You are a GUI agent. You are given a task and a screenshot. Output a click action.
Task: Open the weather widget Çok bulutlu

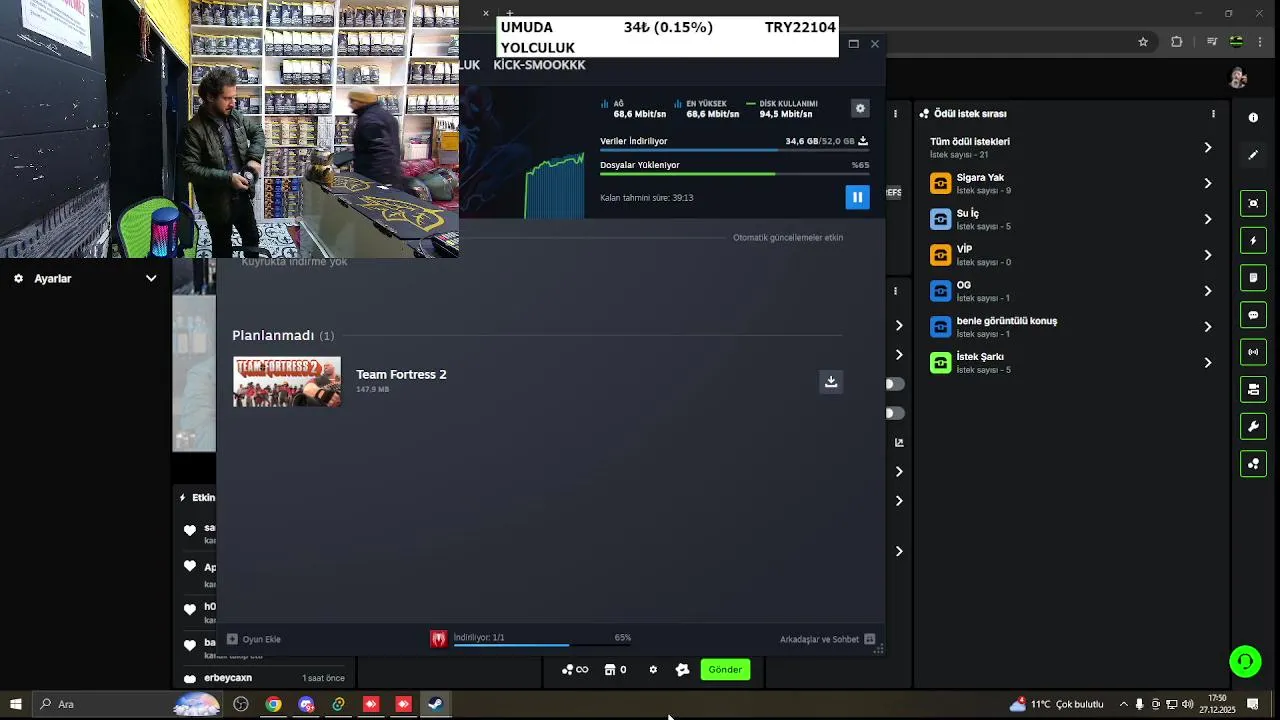(x=1056, y=704)
